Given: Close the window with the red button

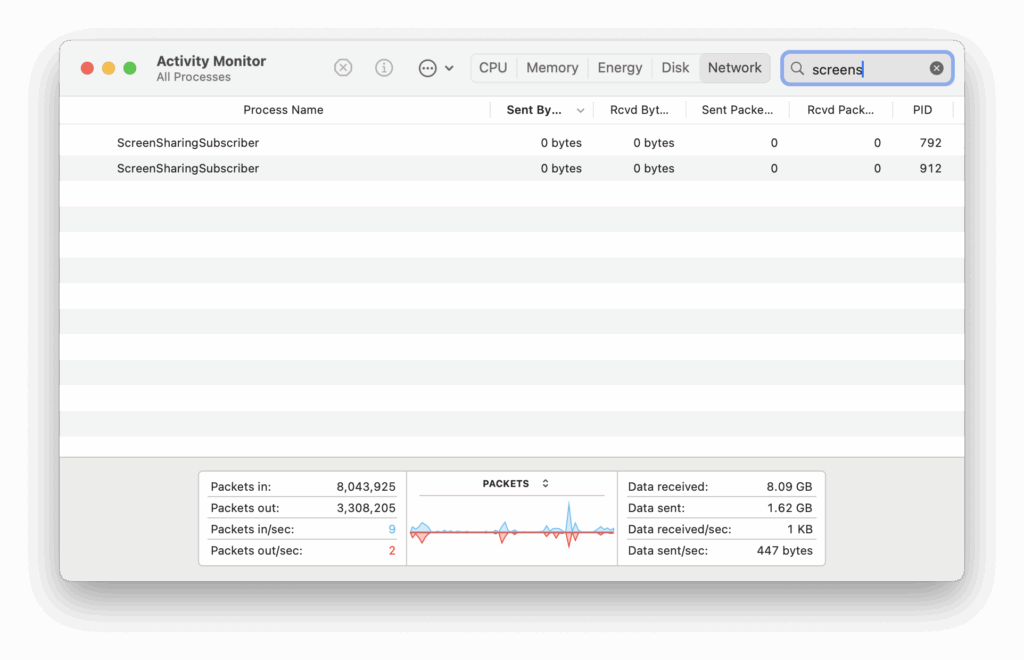Looking at the screenshot, I should [x=87, y=68].
